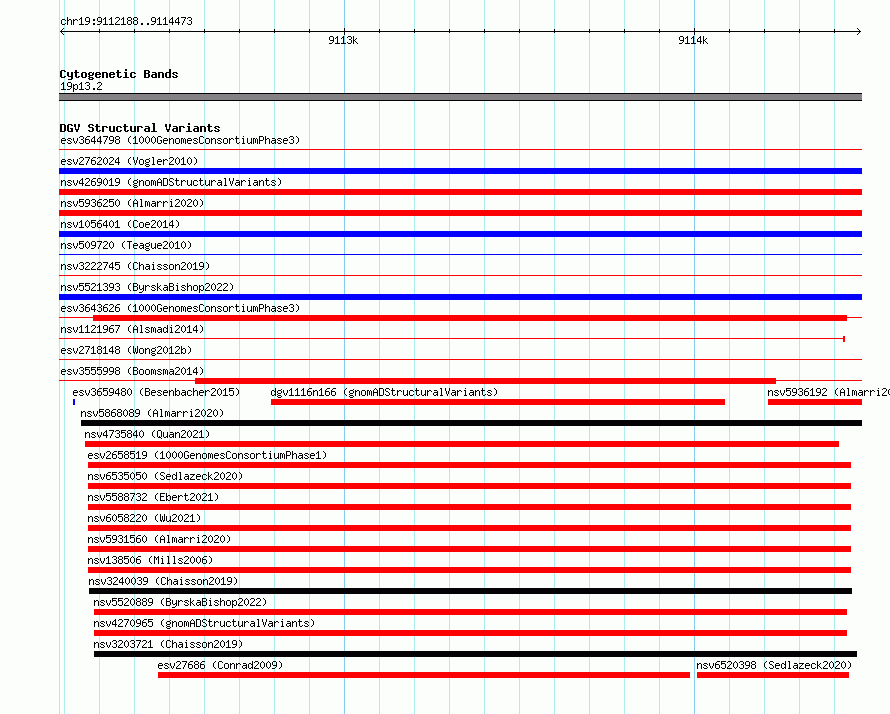Select the nsv509720 Teague2010 label

click(x=126, y=245)
